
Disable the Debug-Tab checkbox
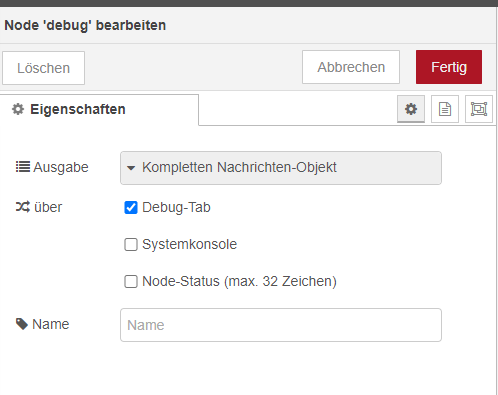(x=131, y=207)
